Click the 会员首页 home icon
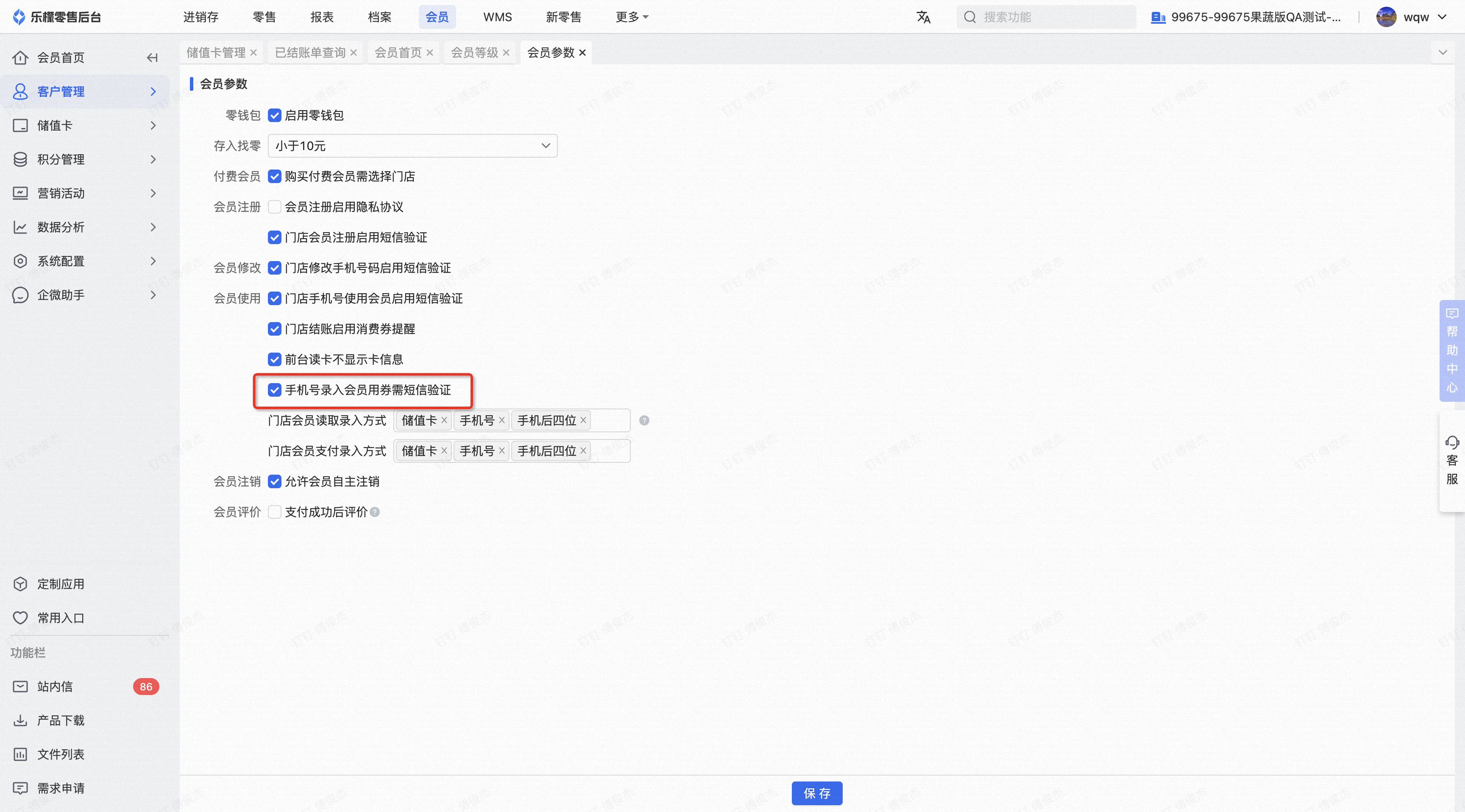The height and width of the screenshot is (812, 1465). 20,58
